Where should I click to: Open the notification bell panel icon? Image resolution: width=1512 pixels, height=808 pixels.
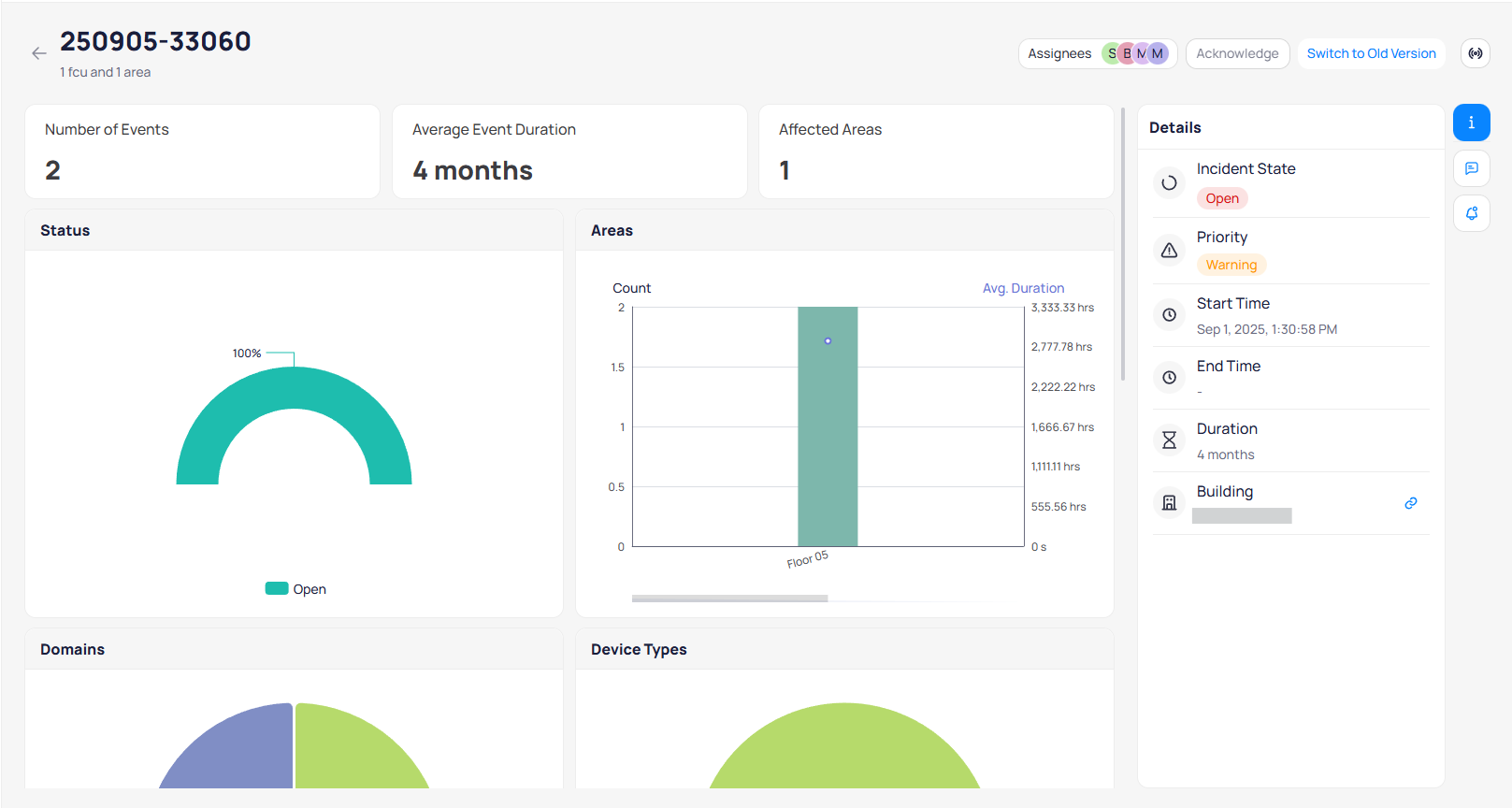1471,213
